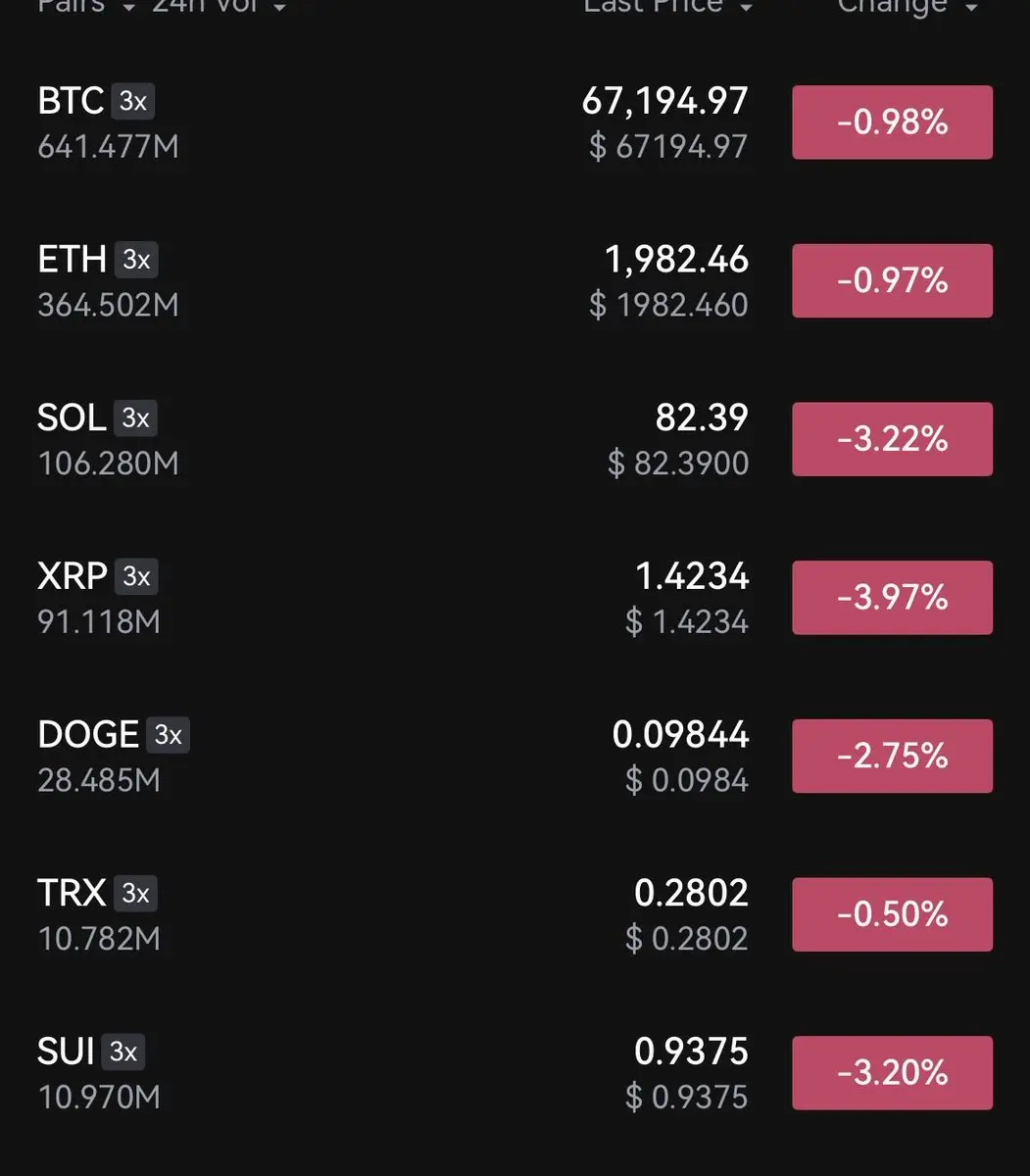Sort by 24h Vol using its arrow

[x=280, y=8]
